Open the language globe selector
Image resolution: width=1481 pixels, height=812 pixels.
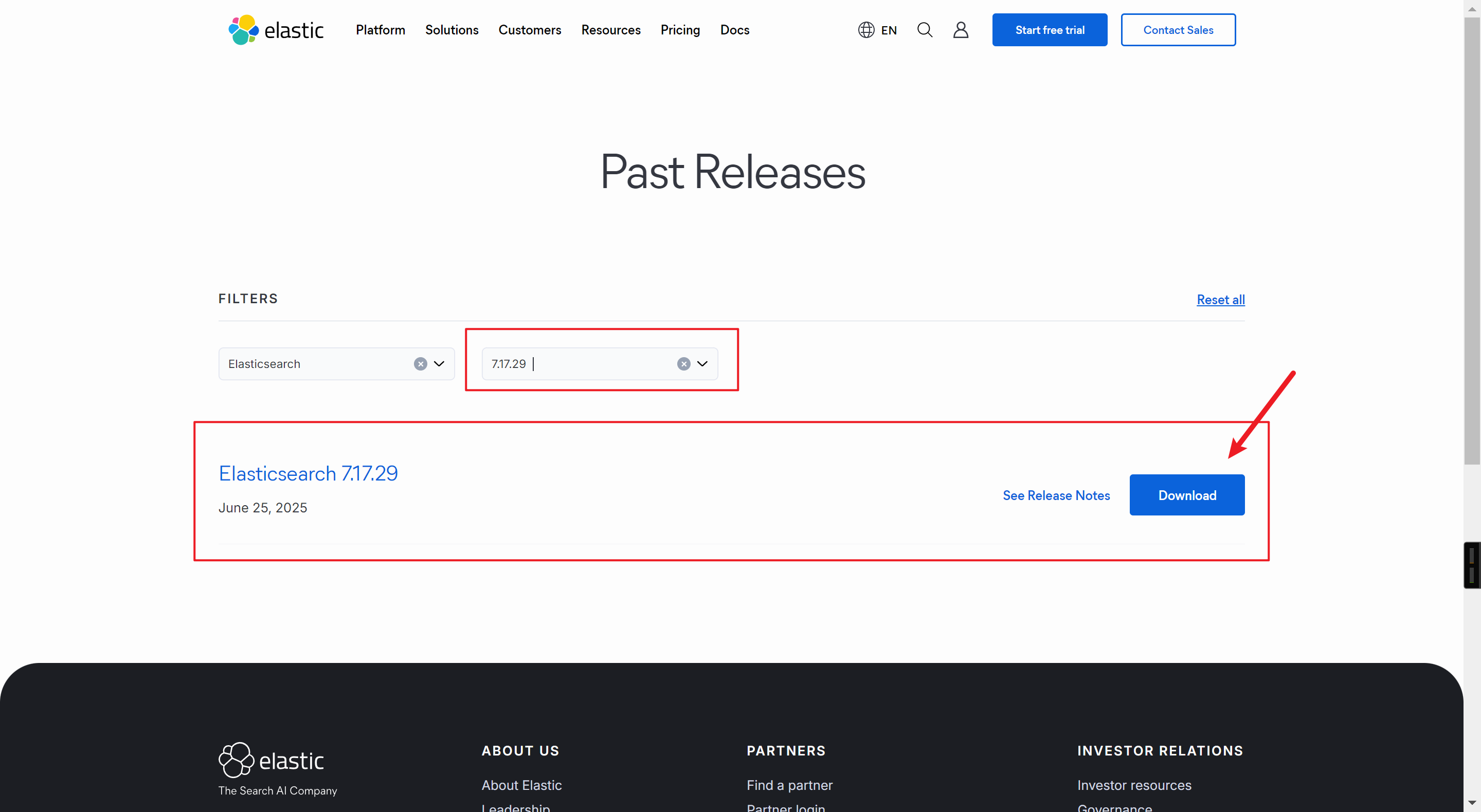pos(866,30)
